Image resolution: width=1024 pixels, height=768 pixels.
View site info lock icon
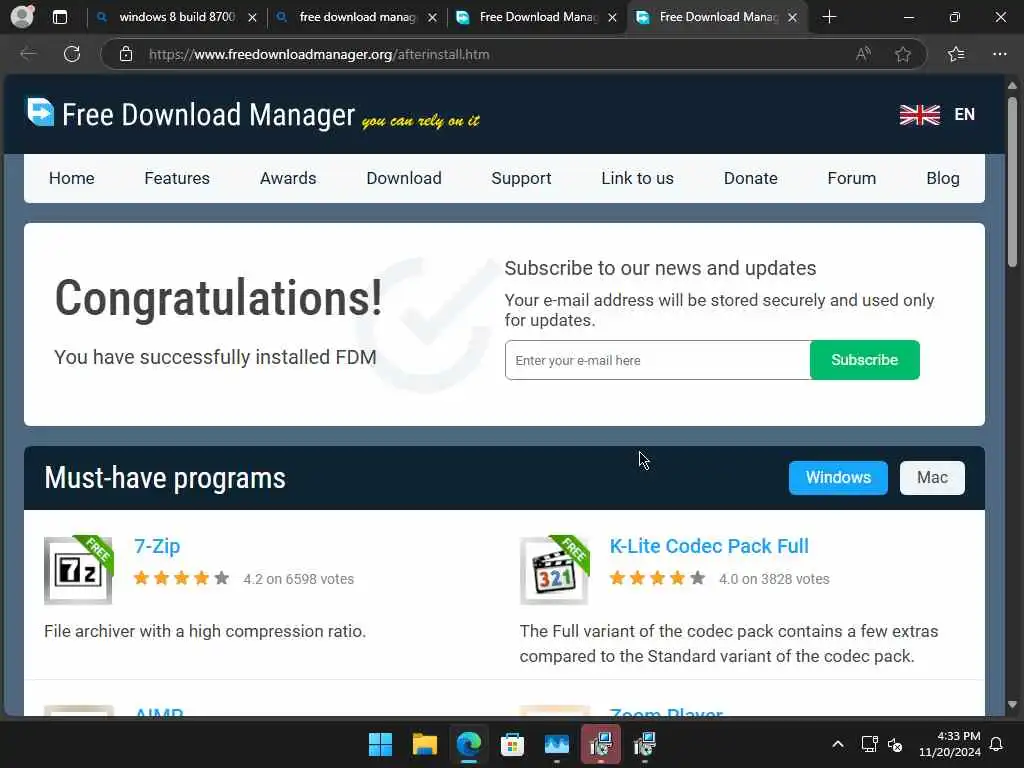(126, 54)
